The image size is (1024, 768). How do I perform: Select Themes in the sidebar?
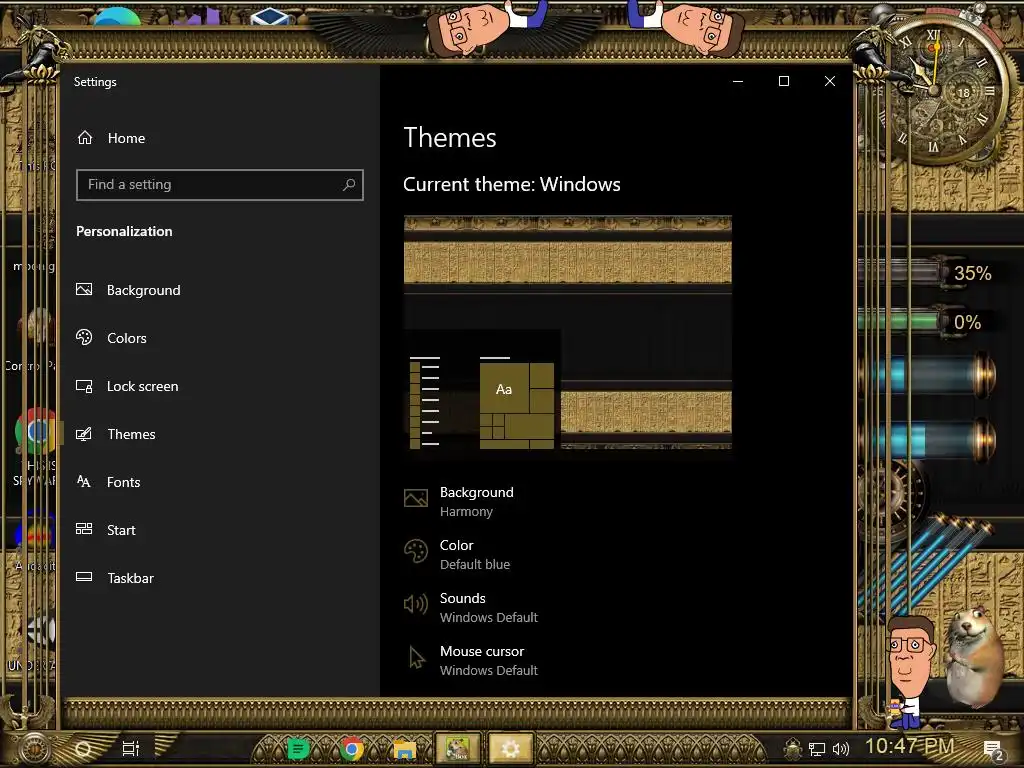tap(116, 434)
